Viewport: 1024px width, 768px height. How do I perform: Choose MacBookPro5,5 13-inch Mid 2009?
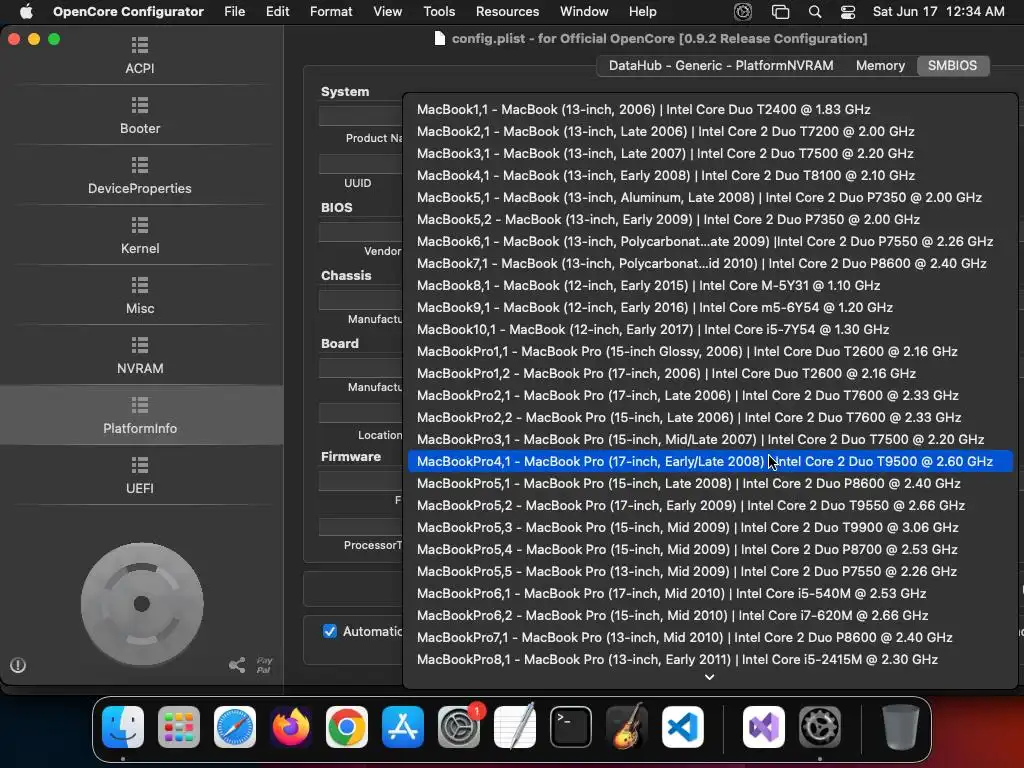point(710,571)
